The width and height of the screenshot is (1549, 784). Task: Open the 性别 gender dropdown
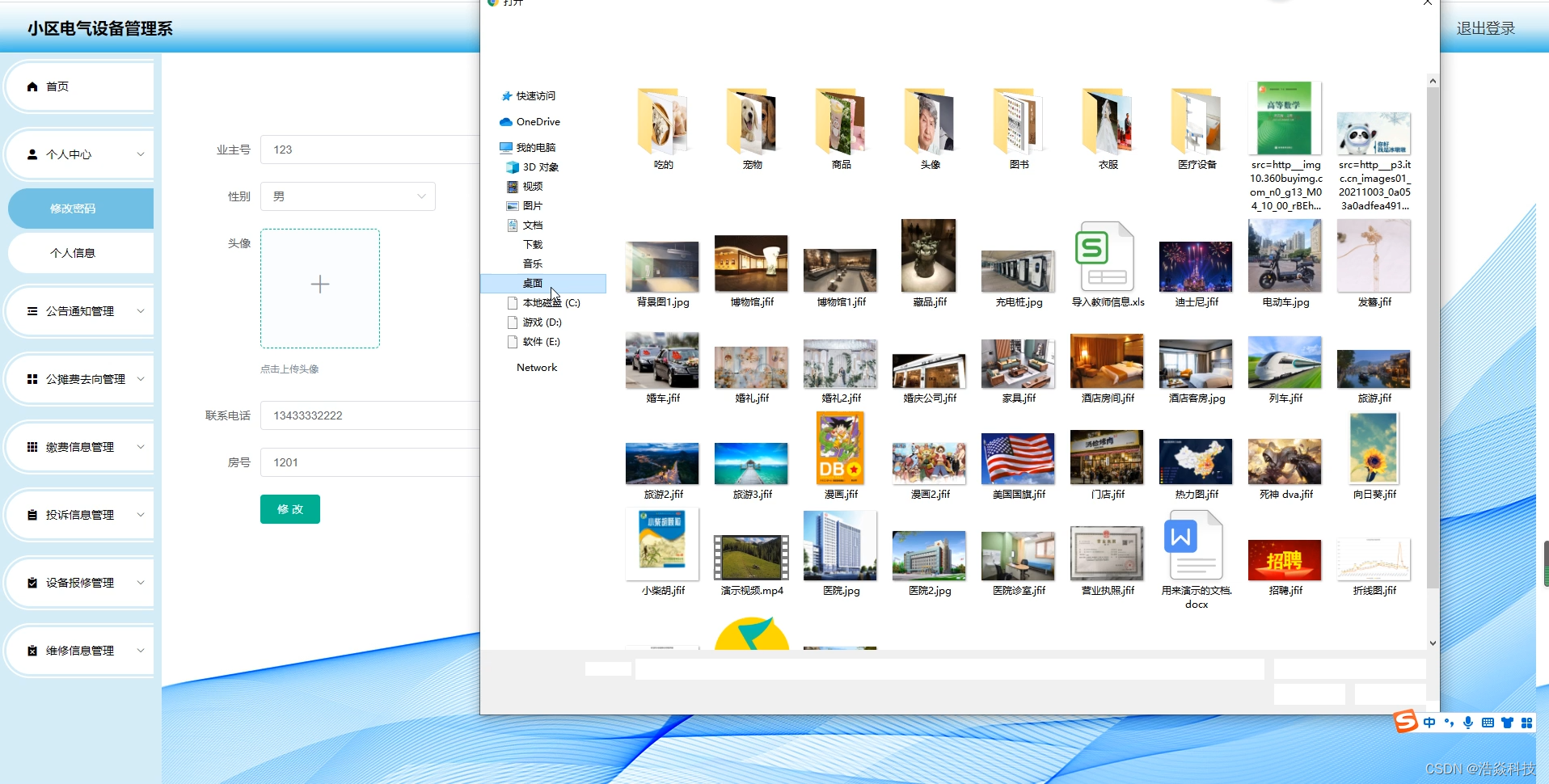coord(348,196)
